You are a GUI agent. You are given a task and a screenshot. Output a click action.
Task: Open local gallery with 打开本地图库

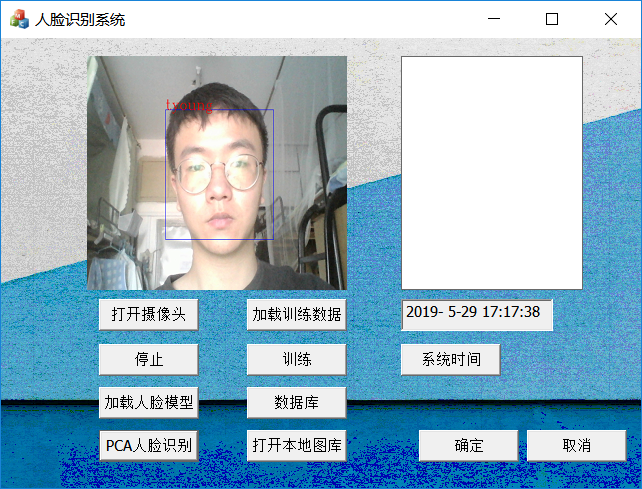coord(296,446)
